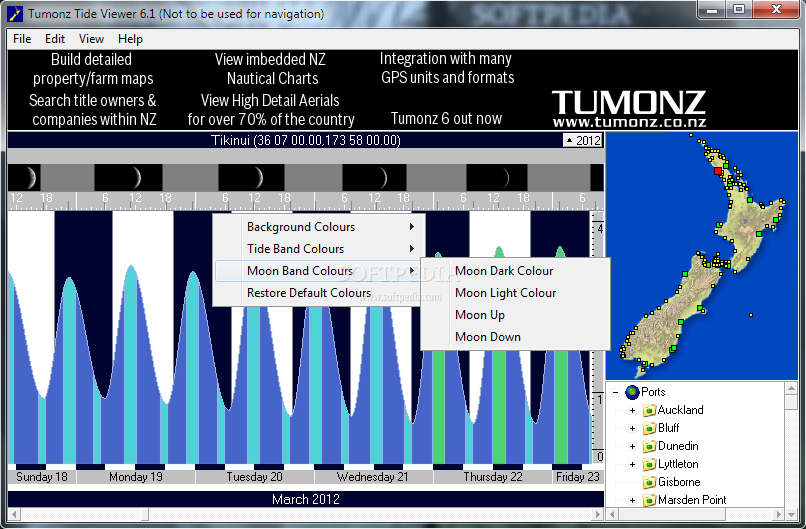
Task: Click the Monday 19 day label
Action: click(136, 477)
